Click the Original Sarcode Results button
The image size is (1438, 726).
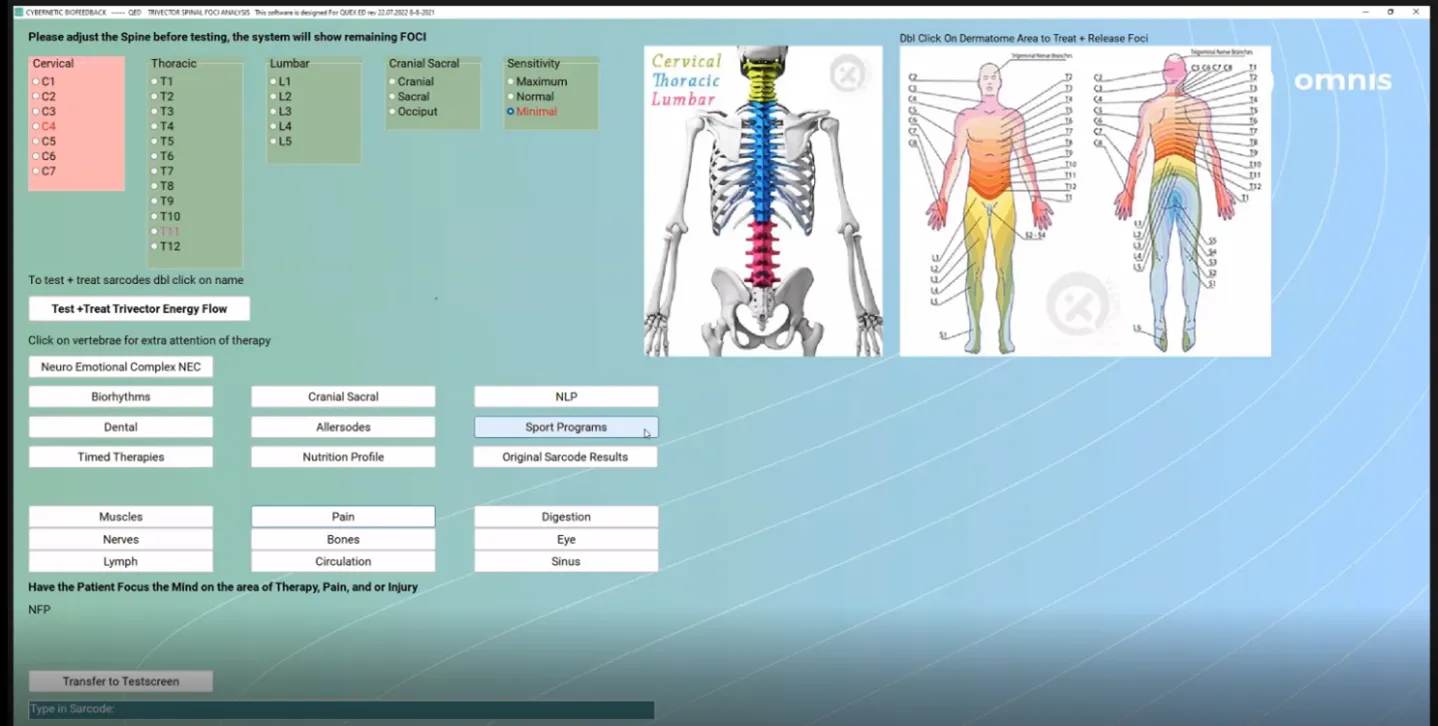coord(565,457)
